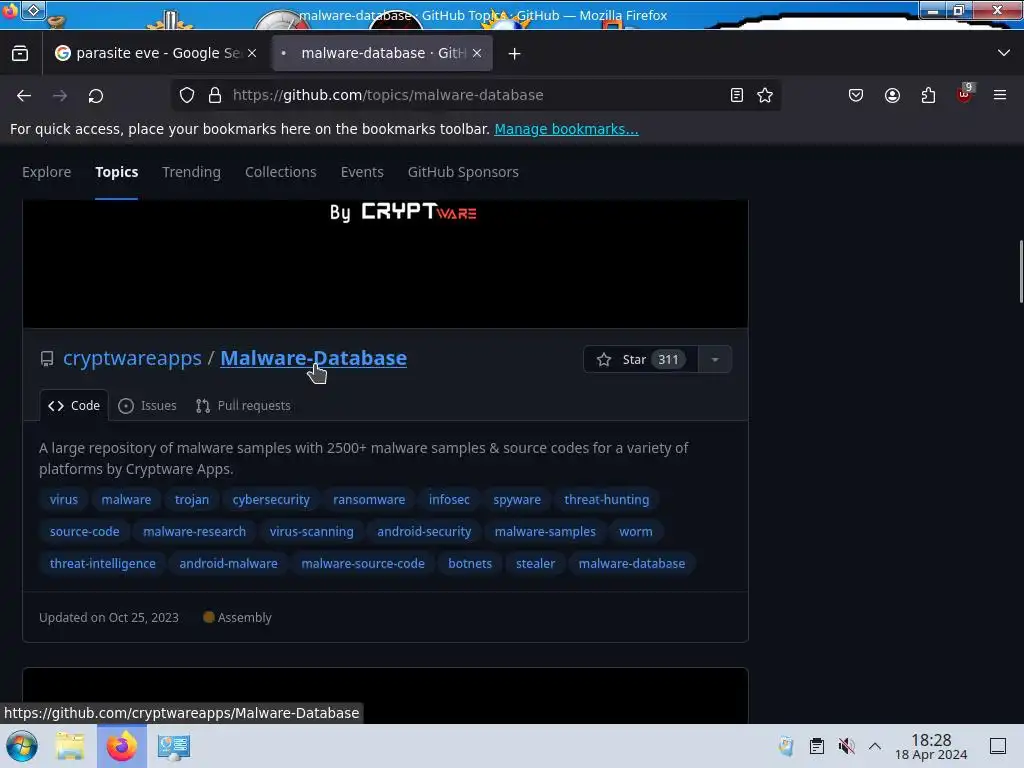Open the GitHub Sponsors navigation item
The image size is (1024, 768).
coord(463,172)
